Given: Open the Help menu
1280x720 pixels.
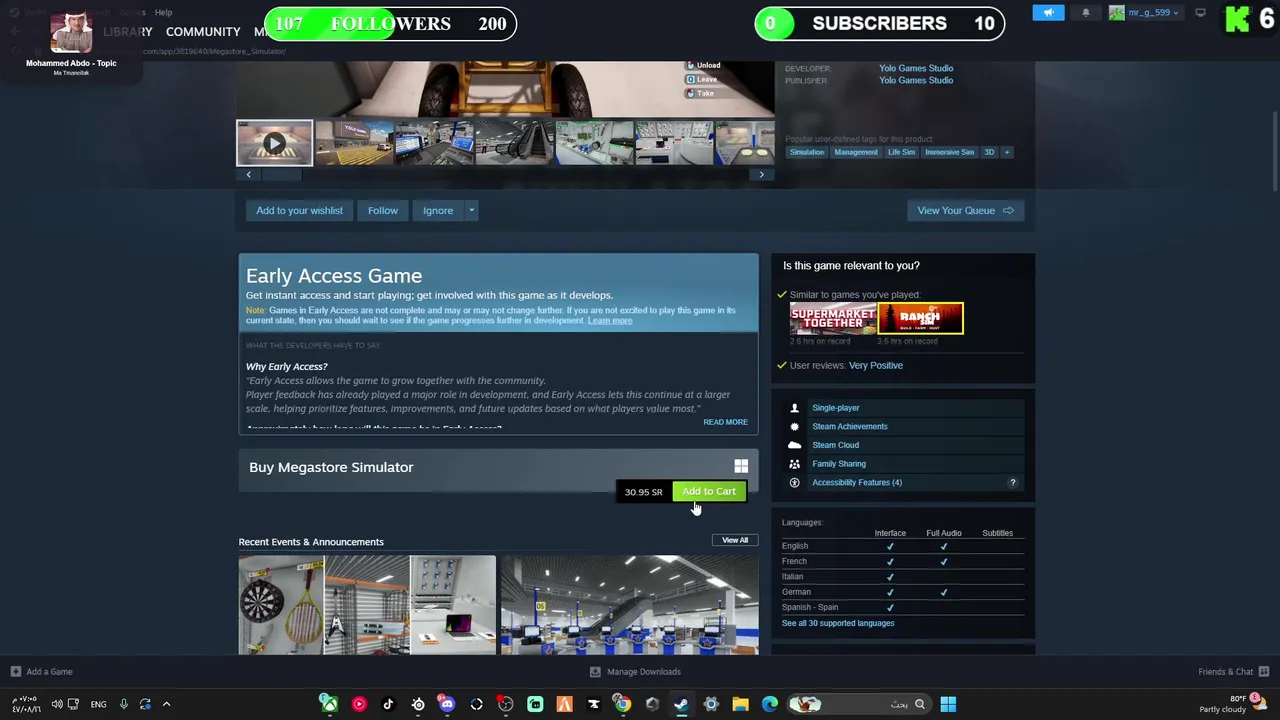Looking at the screenshot, I should [x=163, y=12].
